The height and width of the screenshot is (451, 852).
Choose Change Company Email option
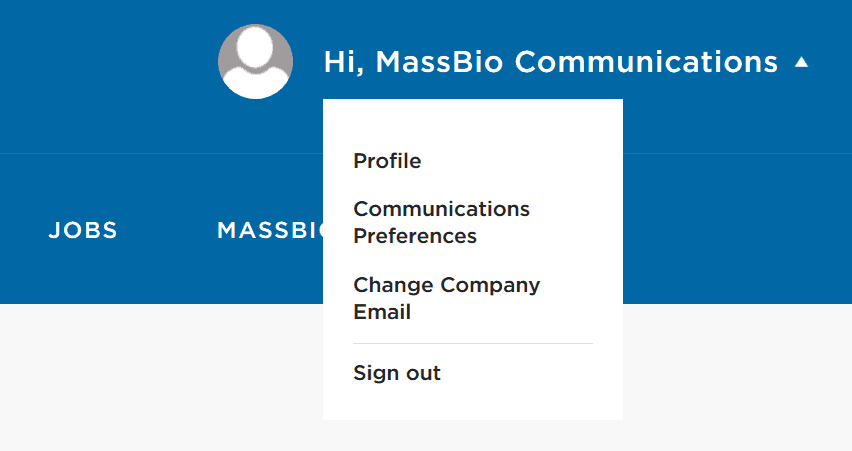447,298
